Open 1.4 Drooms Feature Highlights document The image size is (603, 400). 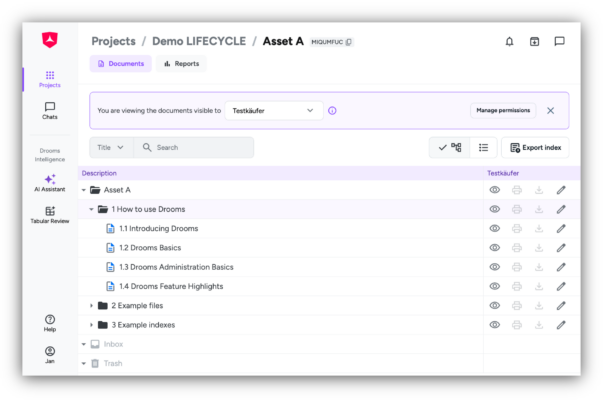(171, 286)
